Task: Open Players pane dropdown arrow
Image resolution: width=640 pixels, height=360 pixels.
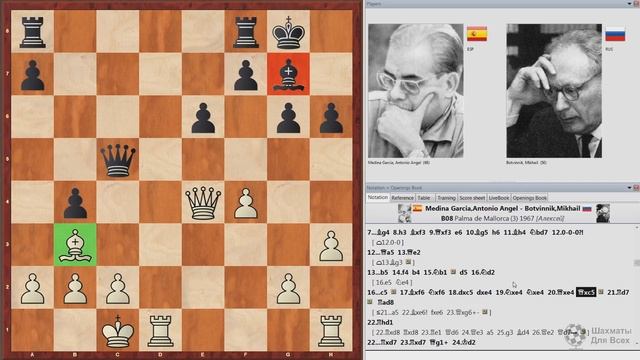Action: click(x=629, y=4)
